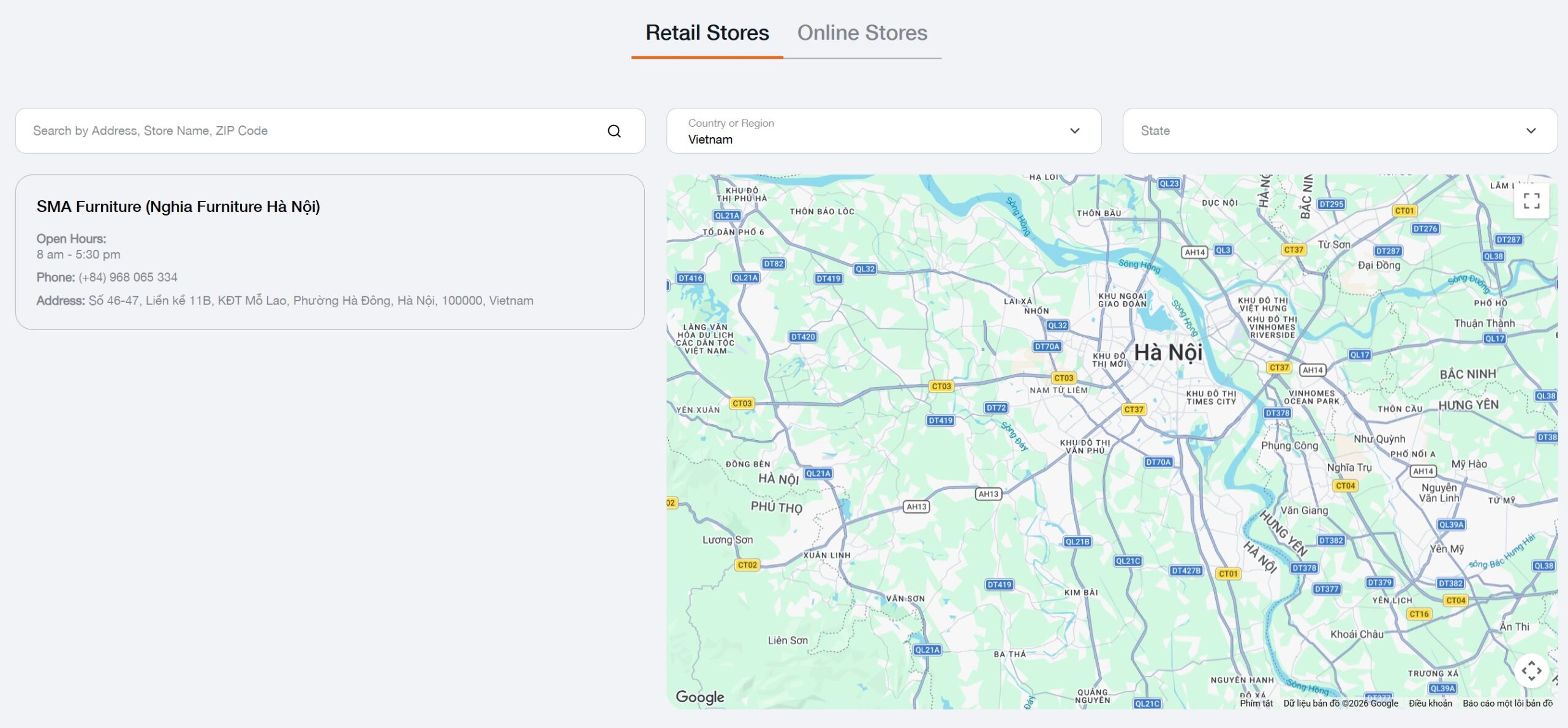
Task: Click the BẮC NINH label on the map
Action: point(1468,374)
